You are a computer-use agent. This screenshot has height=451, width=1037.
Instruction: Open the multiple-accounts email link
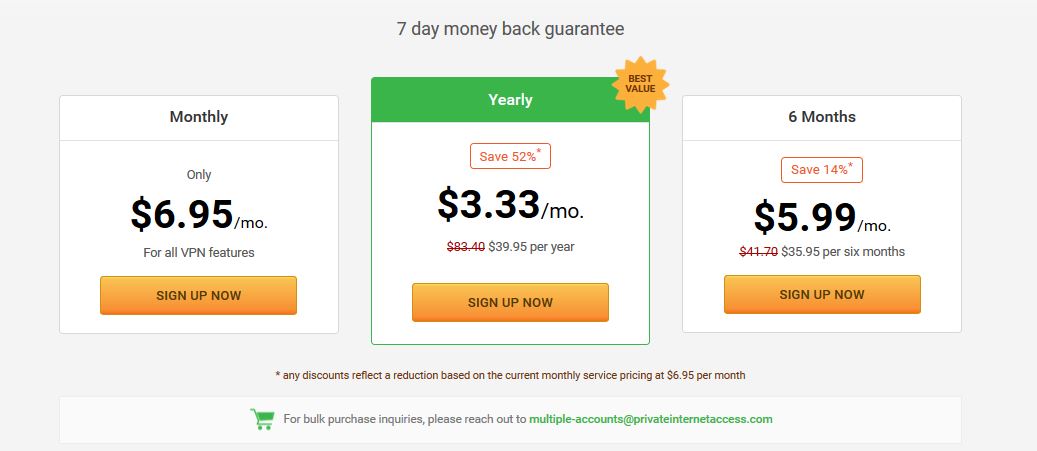(651, 419)
